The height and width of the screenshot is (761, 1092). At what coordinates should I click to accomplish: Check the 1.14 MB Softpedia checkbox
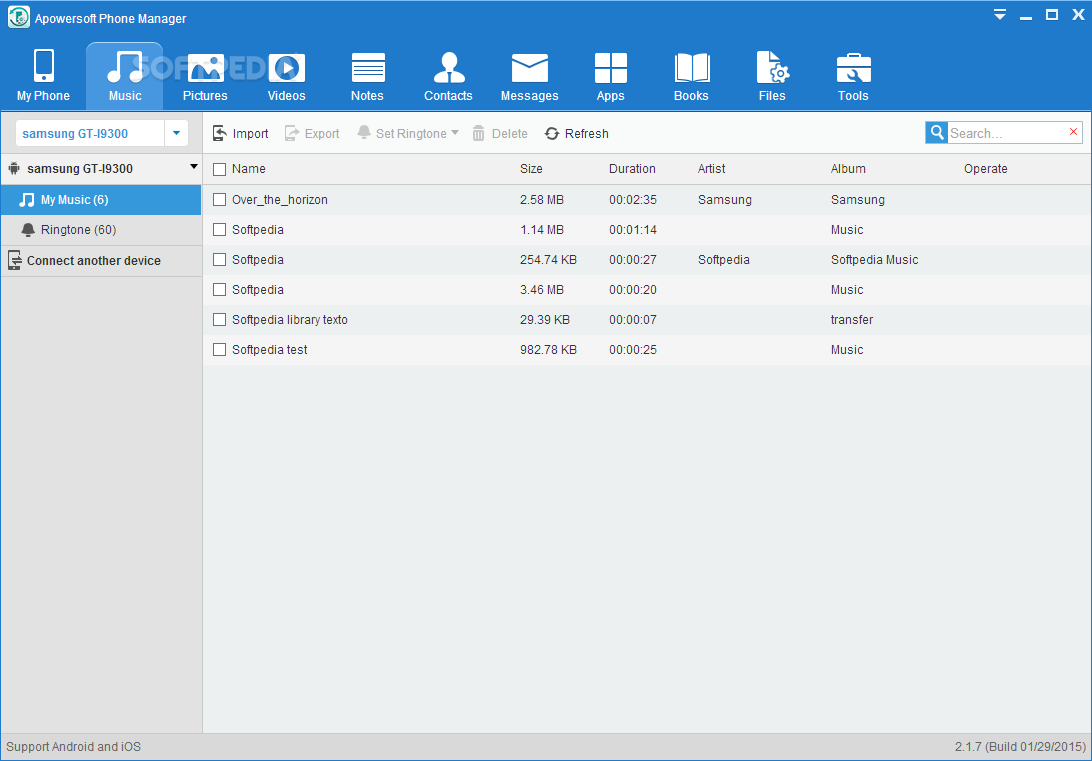pos(219,230)
